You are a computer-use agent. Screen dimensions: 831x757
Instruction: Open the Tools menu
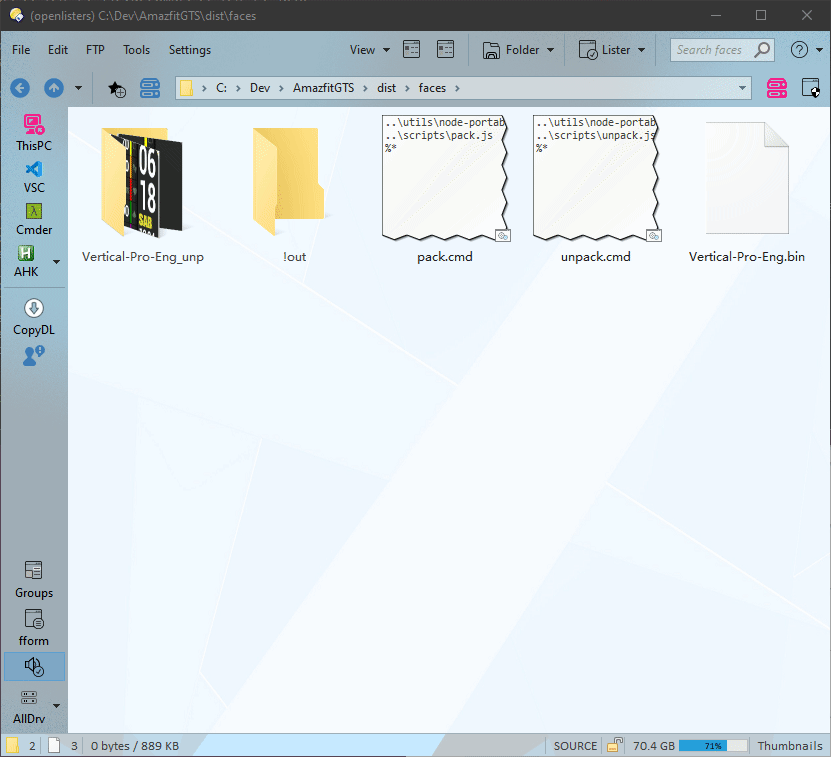(x=137, y=50)
